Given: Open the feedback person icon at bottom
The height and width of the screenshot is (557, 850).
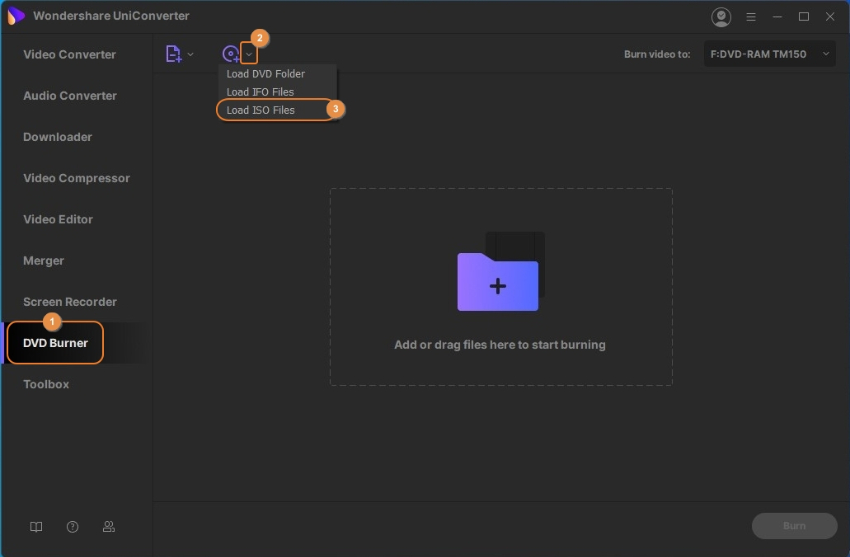Looking at the screenshot, I should coord(109,526).
